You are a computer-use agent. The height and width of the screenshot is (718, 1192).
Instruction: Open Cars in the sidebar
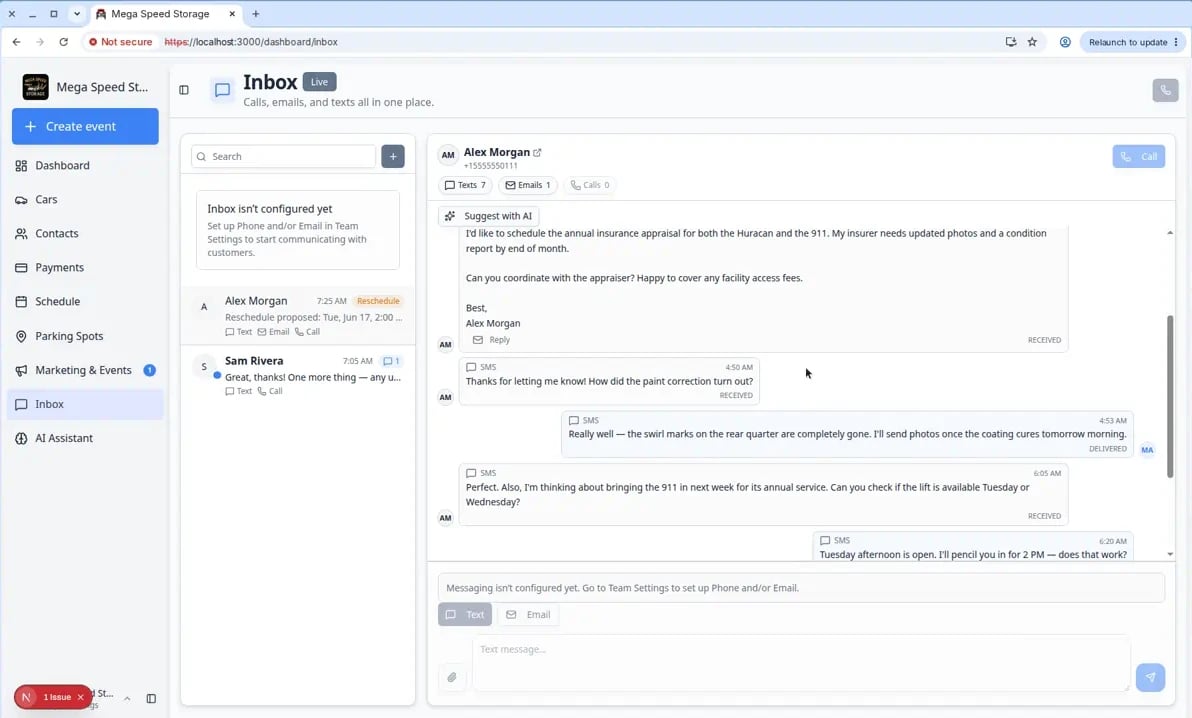tap(85, 199)
